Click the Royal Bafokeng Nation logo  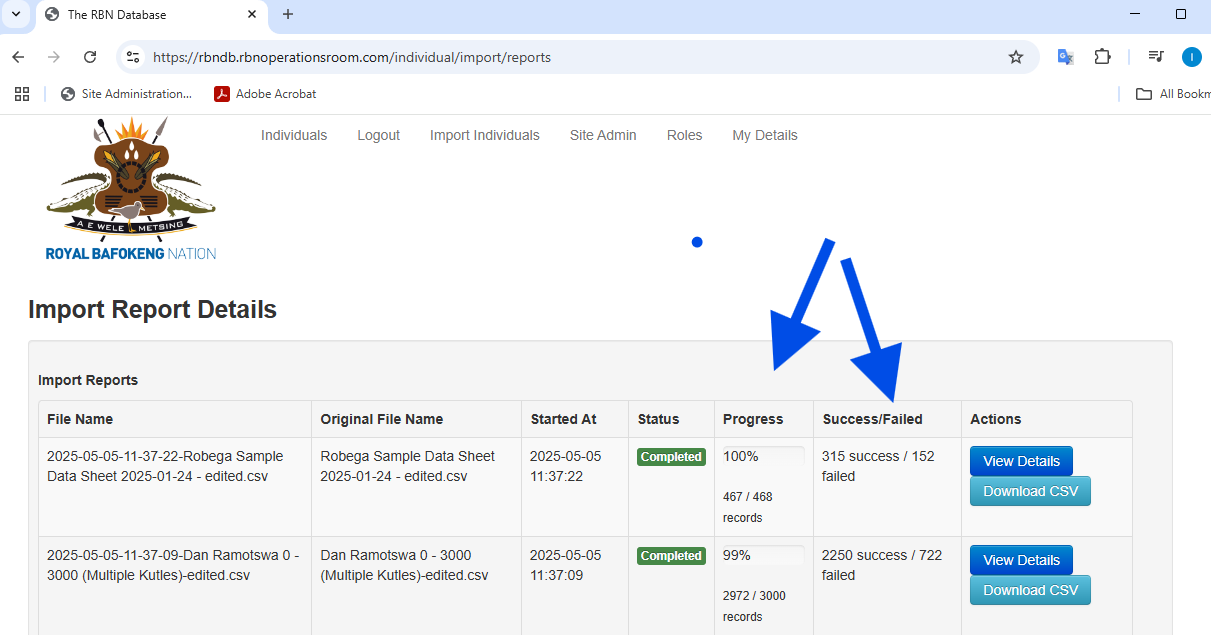click(x=131, y=190)
